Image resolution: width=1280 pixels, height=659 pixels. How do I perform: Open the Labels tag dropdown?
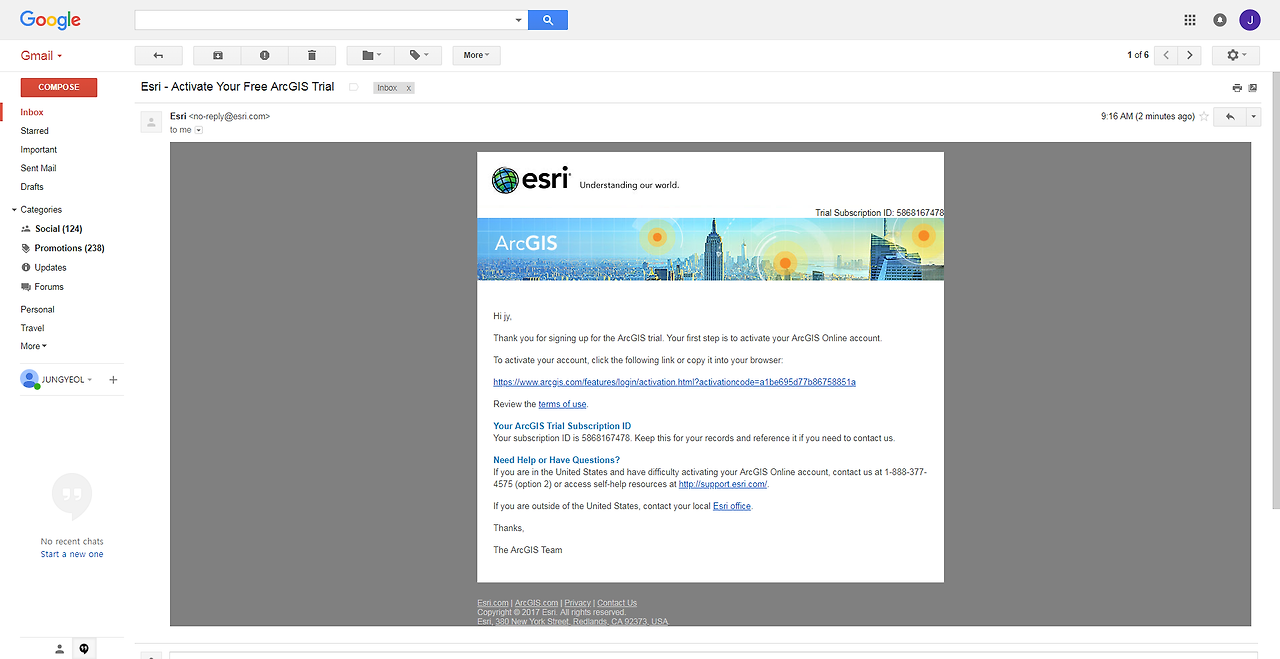[417, 55]
